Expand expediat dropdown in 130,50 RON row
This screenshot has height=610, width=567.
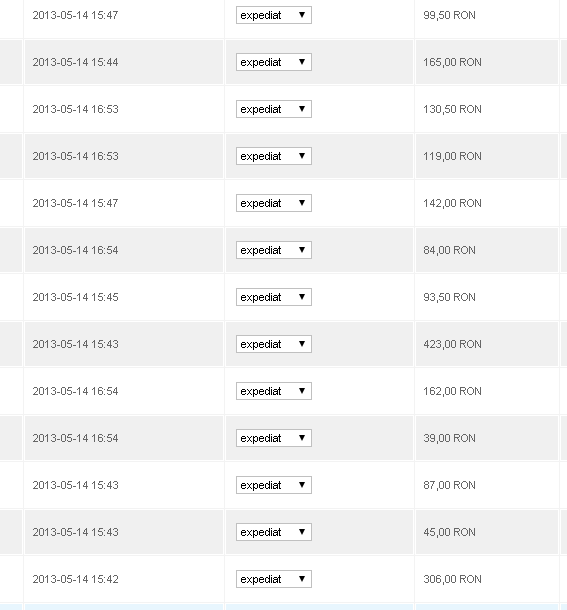(274, 109)
